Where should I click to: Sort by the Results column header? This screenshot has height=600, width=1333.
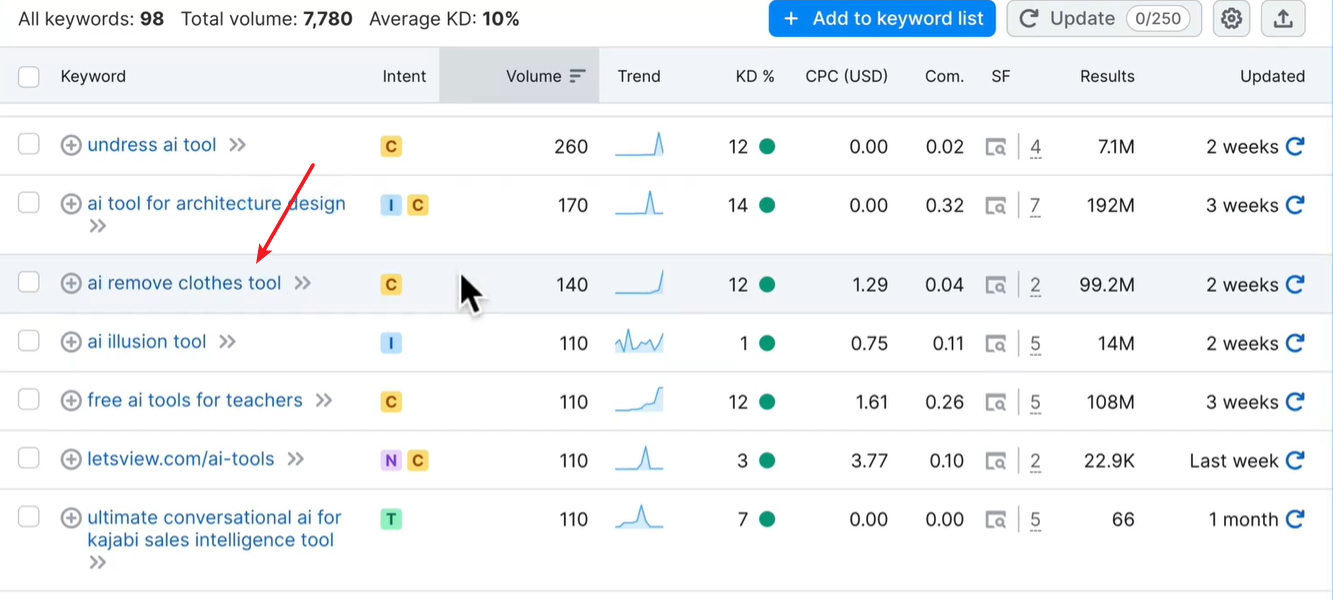coord(1107,76)
